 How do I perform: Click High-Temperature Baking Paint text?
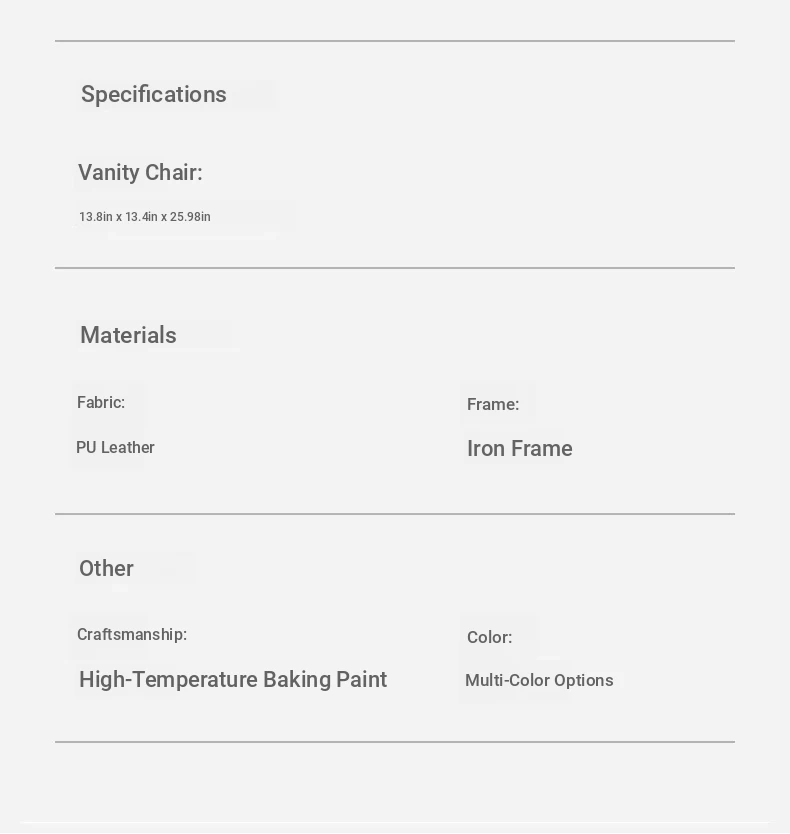tap(233, 680)
